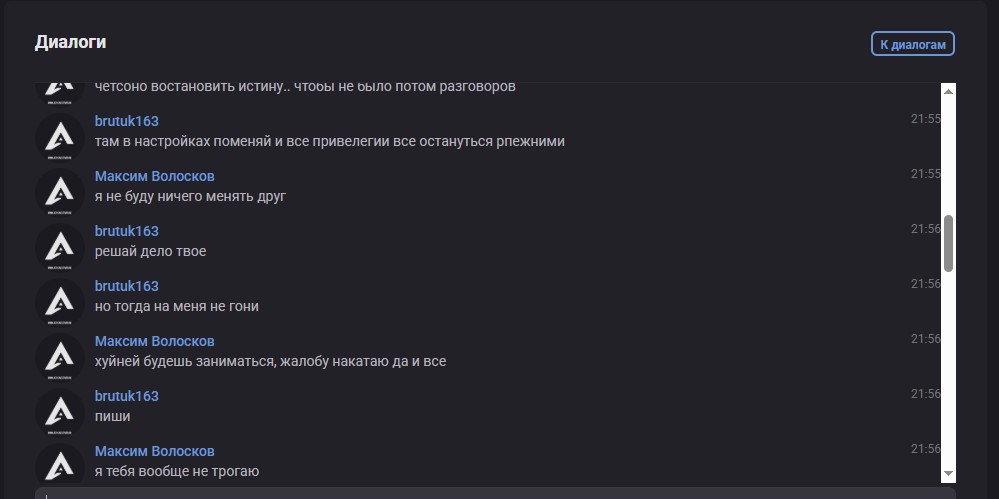This screenshot has height=499, width=999.
Task: Click avatar beside "но тогда на меня не гони"
Action: 60,301
